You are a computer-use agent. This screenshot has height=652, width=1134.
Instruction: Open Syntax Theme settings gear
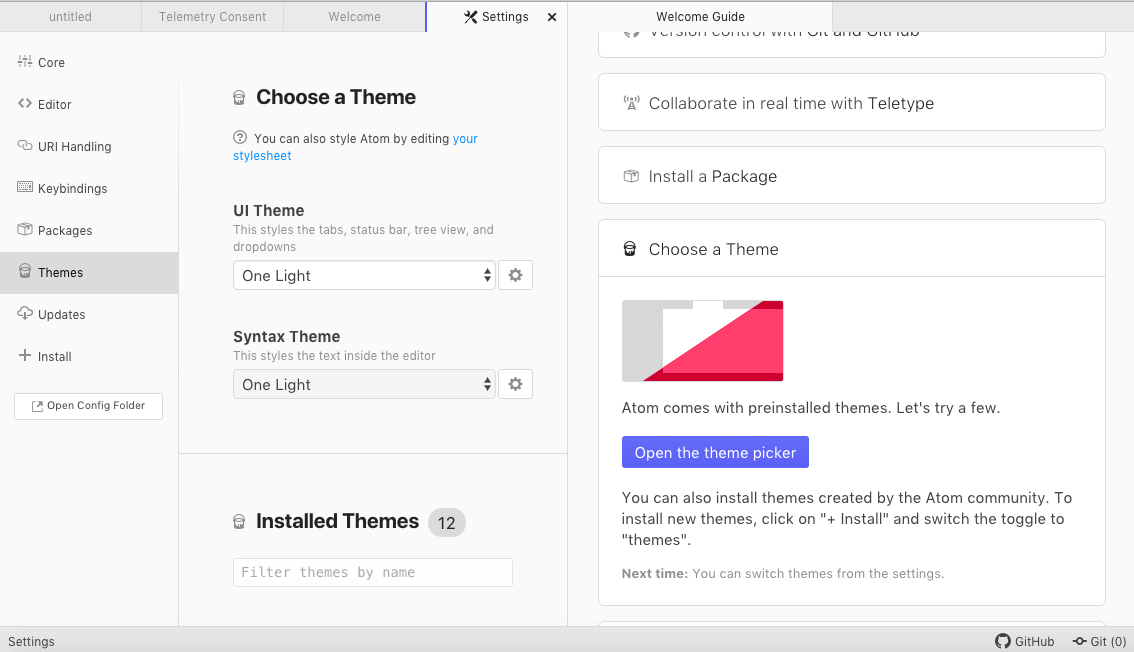click(515, 384)
